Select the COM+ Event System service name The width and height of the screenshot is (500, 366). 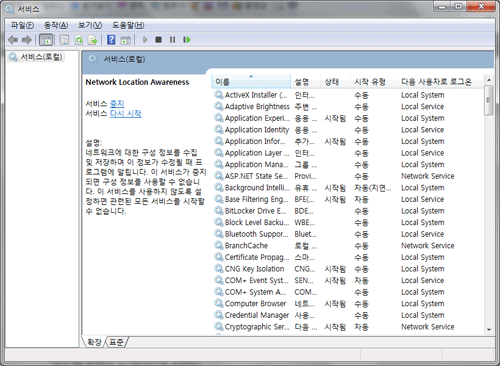tap(256, 280)
